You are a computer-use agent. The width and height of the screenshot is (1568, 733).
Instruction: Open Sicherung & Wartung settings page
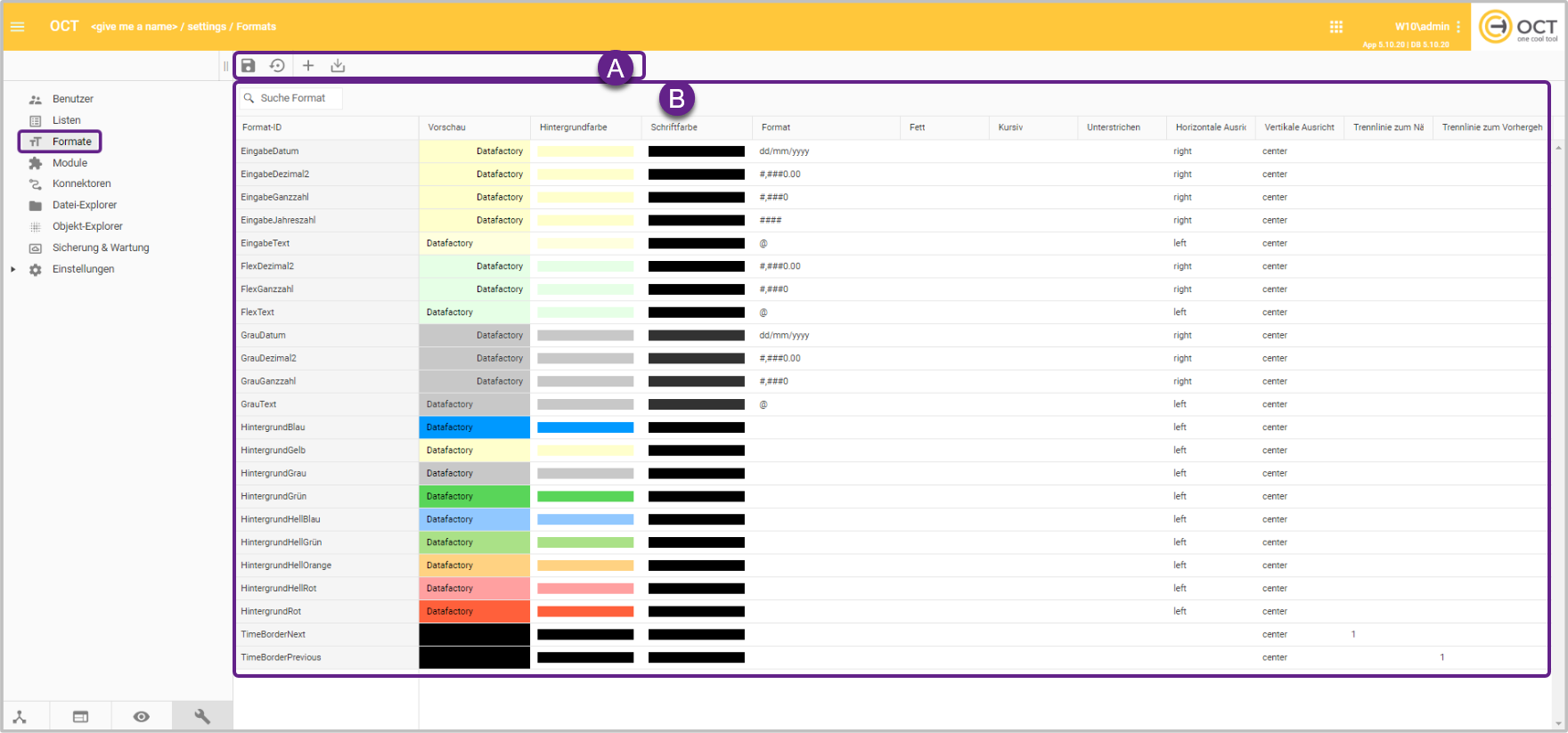[x=100, y=248]
